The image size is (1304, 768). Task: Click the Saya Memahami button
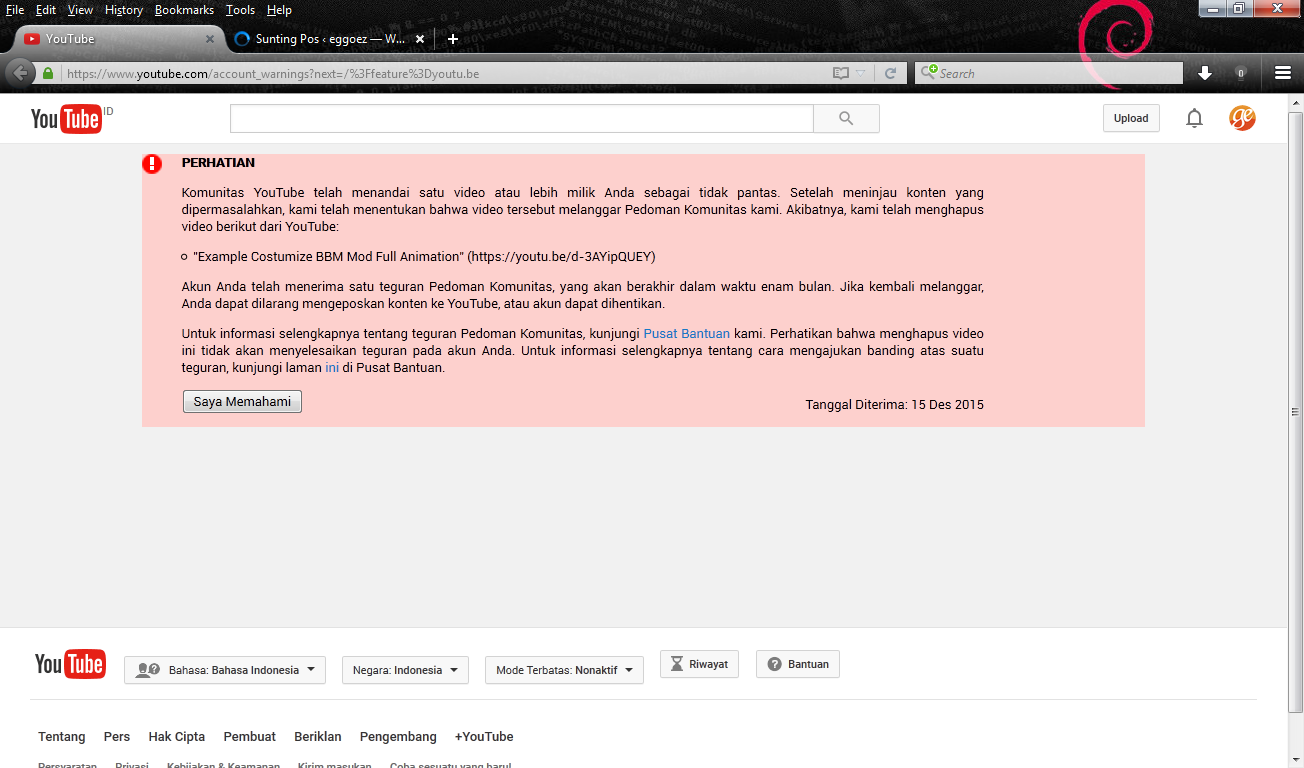point(242,402)
